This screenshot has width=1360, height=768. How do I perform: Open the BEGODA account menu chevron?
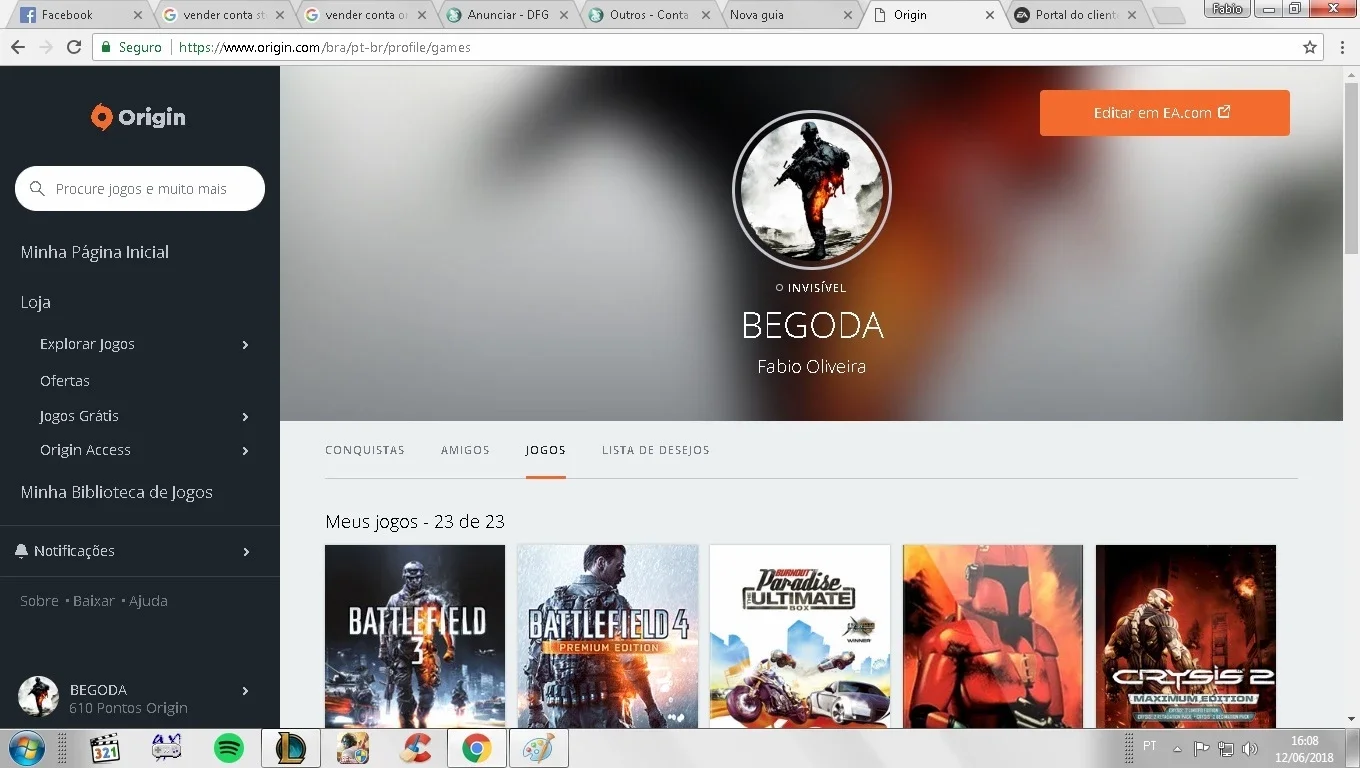(x=245, y=691)
